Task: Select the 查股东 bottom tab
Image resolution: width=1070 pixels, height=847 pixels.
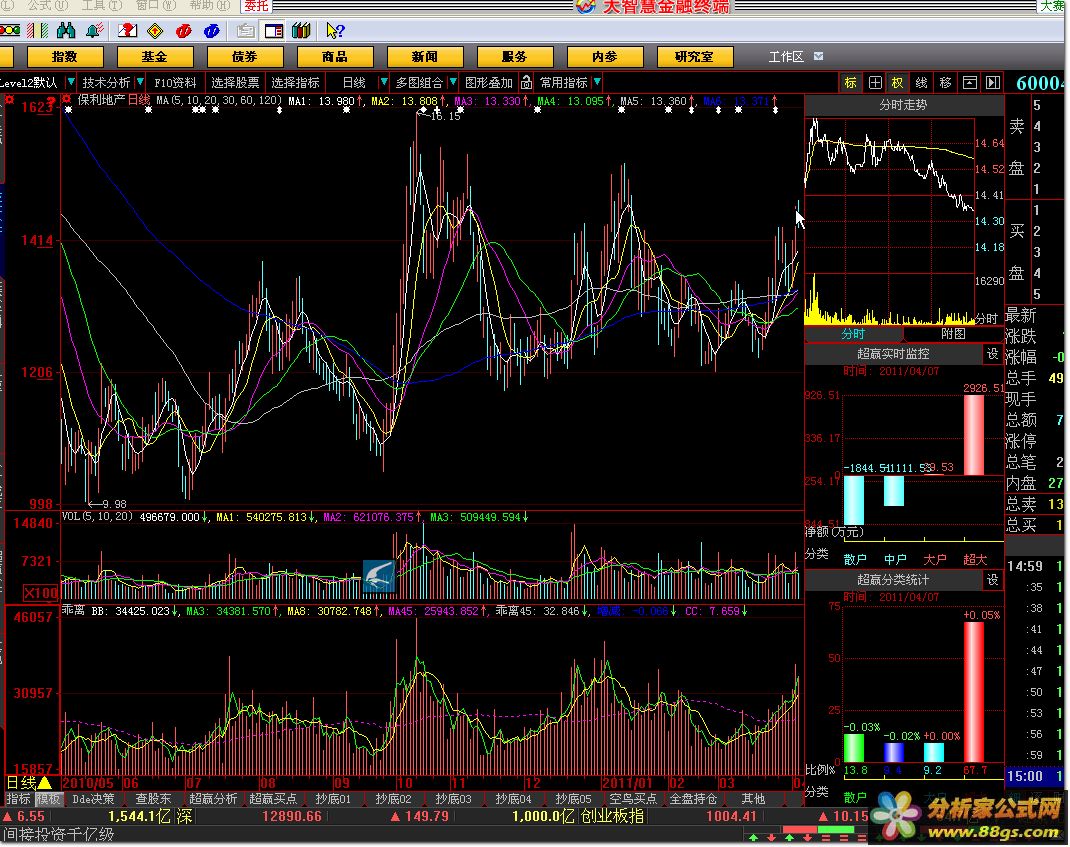Action: click(x=153, y=799)
